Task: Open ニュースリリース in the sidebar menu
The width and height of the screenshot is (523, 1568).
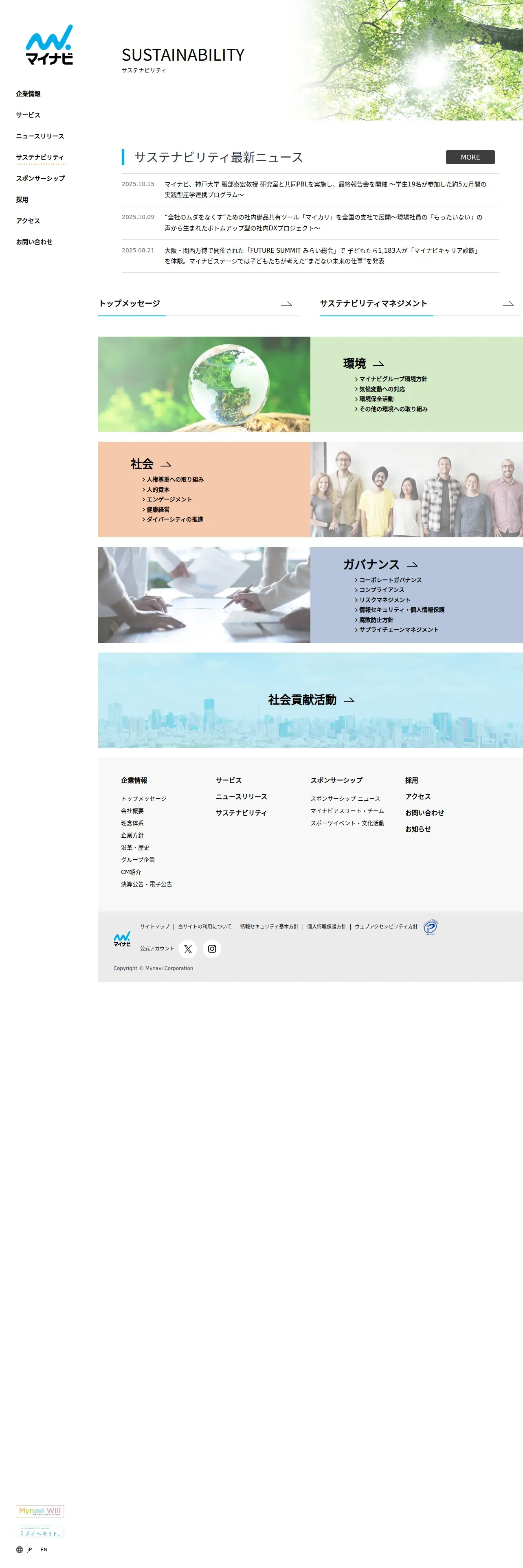Action: click(x=40, y=136)
